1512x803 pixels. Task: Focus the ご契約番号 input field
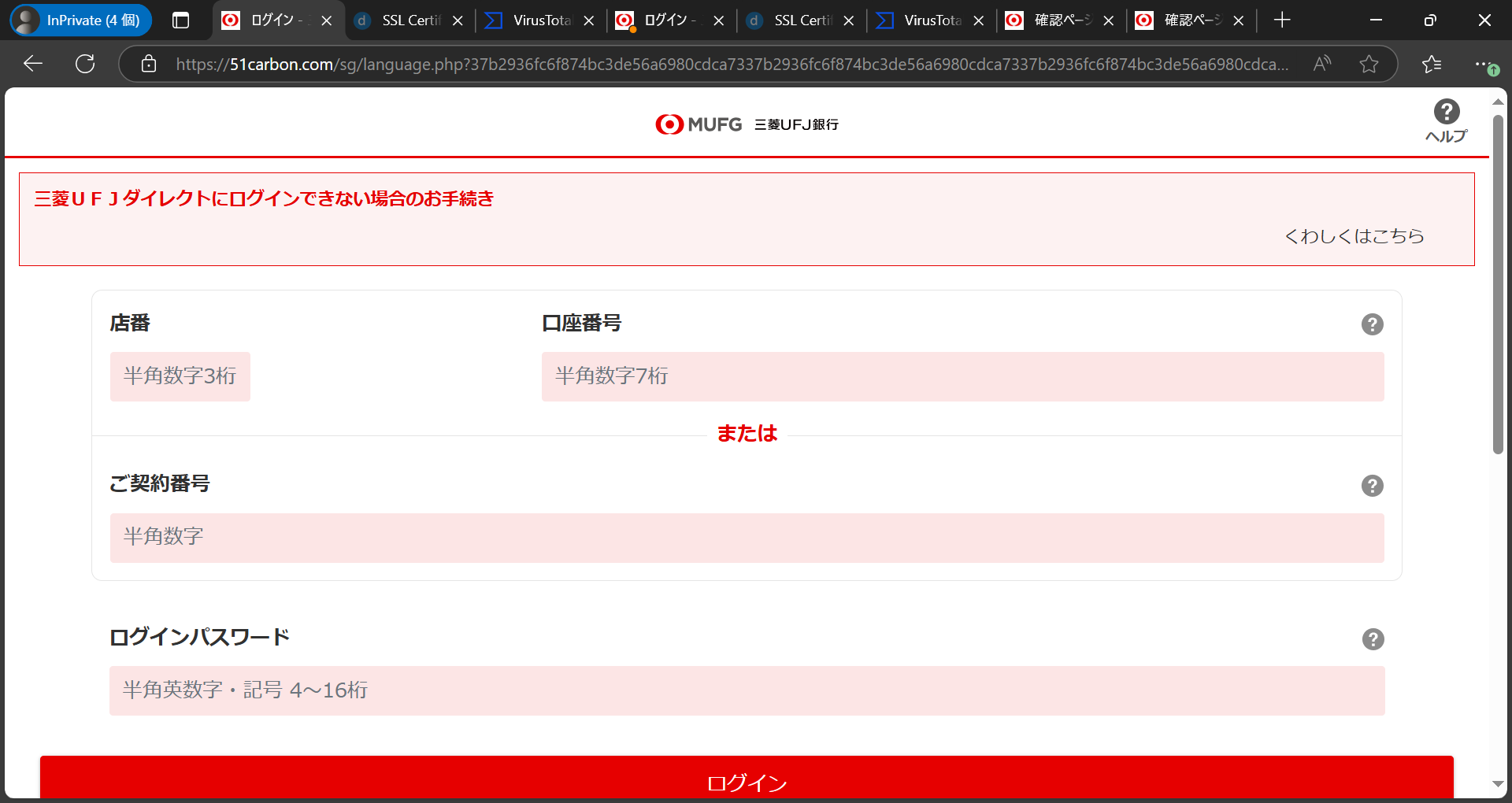pos(747,538)
